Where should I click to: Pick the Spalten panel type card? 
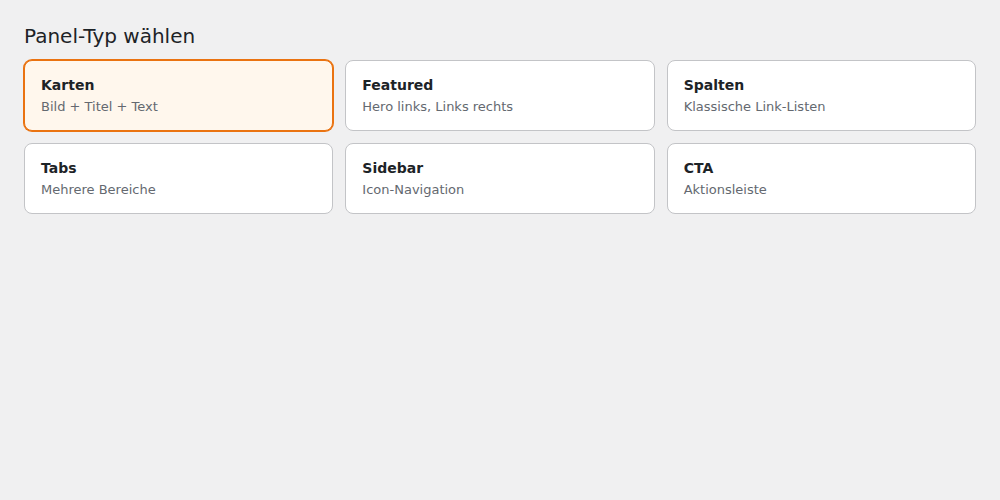point(821,96)
